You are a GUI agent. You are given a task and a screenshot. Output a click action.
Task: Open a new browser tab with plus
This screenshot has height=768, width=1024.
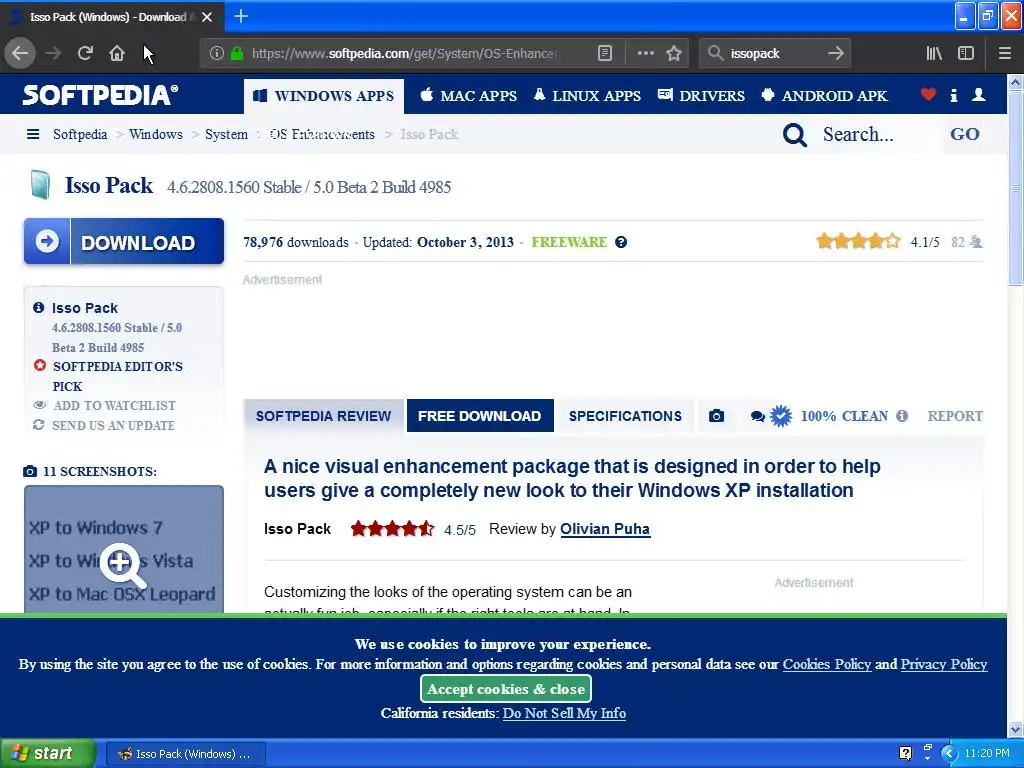coord(241,16)
